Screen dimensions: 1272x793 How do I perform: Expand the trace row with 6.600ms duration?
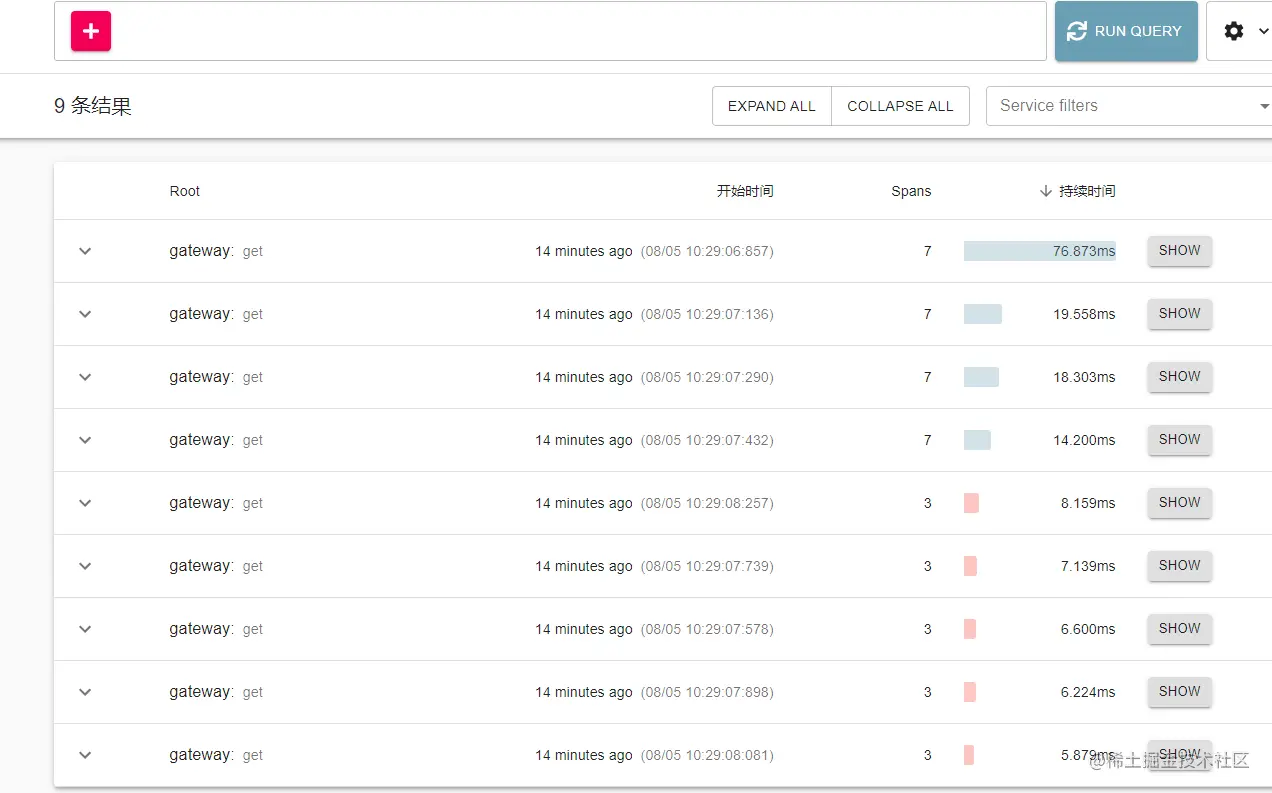click(x=85, y=629)
